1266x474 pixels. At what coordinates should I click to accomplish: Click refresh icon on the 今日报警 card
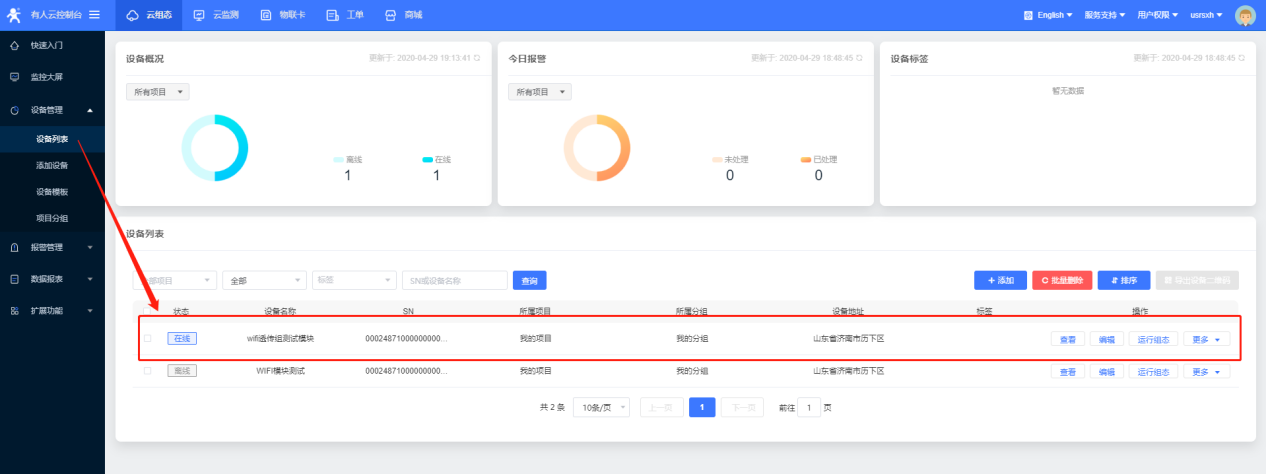[859, 58]
